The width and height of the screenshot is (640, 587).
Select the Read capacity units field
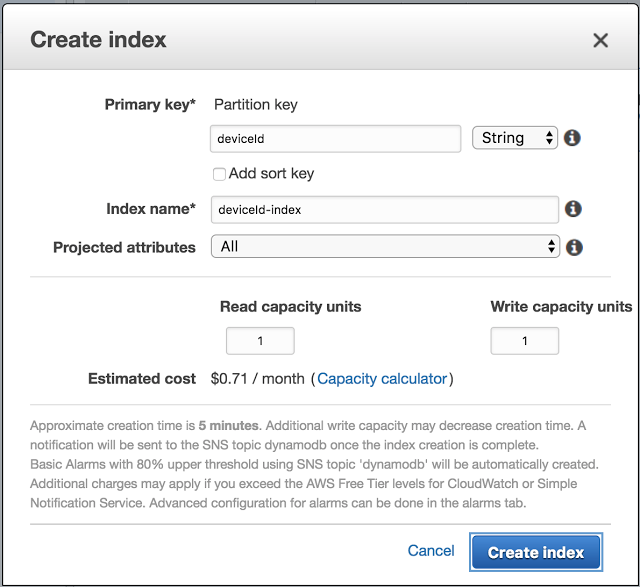[x=260, y=341]
